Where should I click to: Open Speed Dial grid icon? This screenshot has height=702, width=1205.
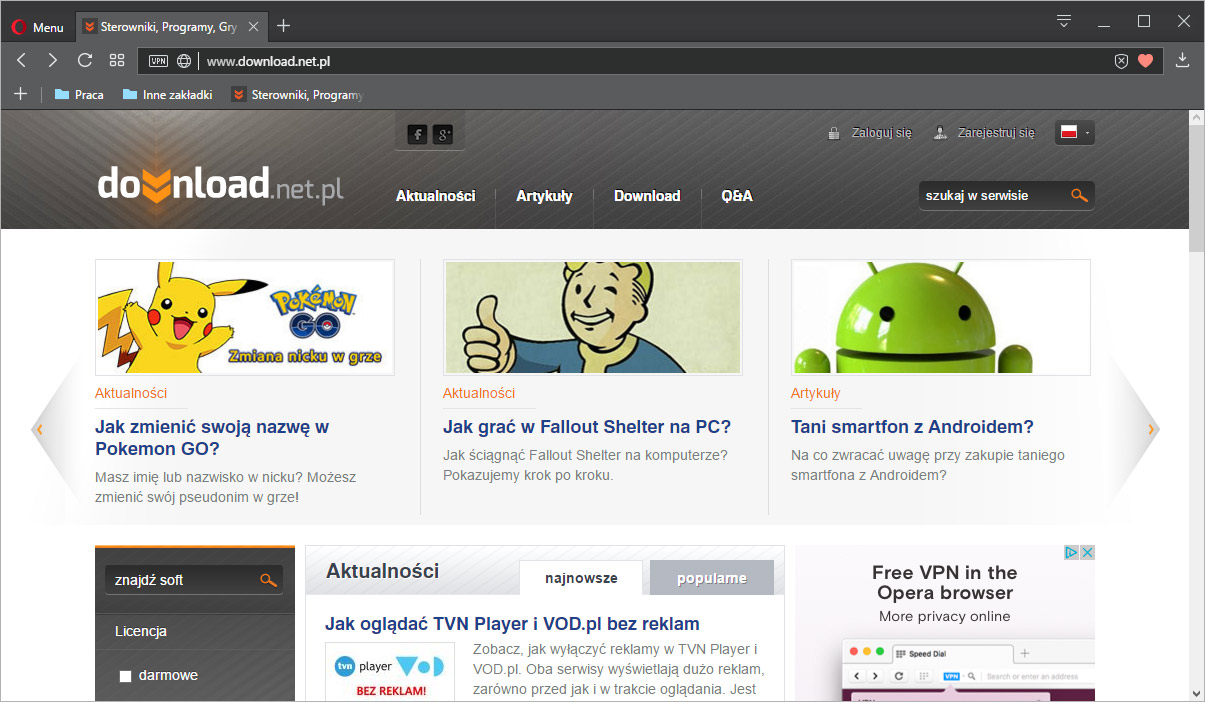[x=117, y=61]
